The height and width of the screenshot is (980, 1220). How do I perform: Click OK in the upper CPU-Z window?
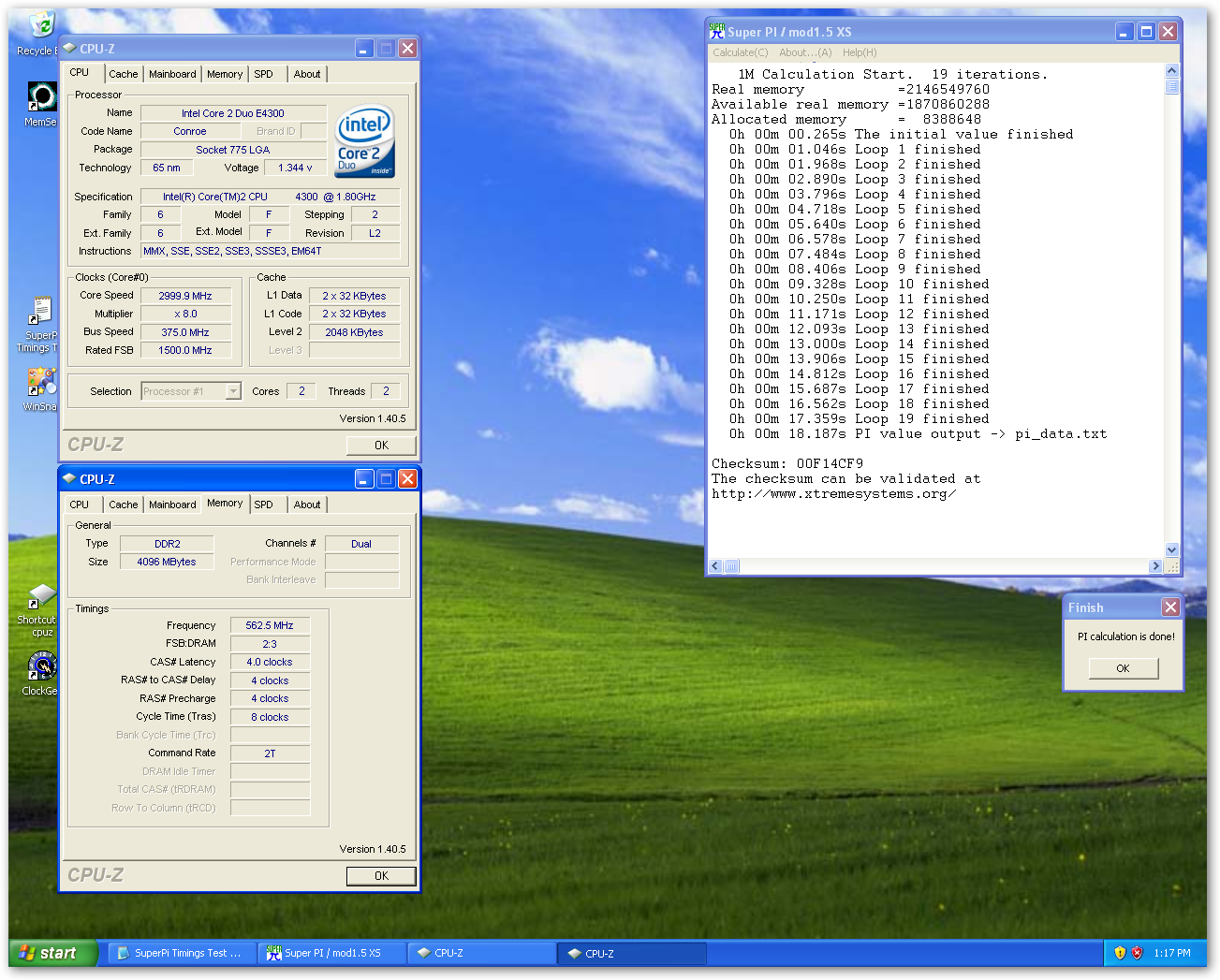point(381,446)
